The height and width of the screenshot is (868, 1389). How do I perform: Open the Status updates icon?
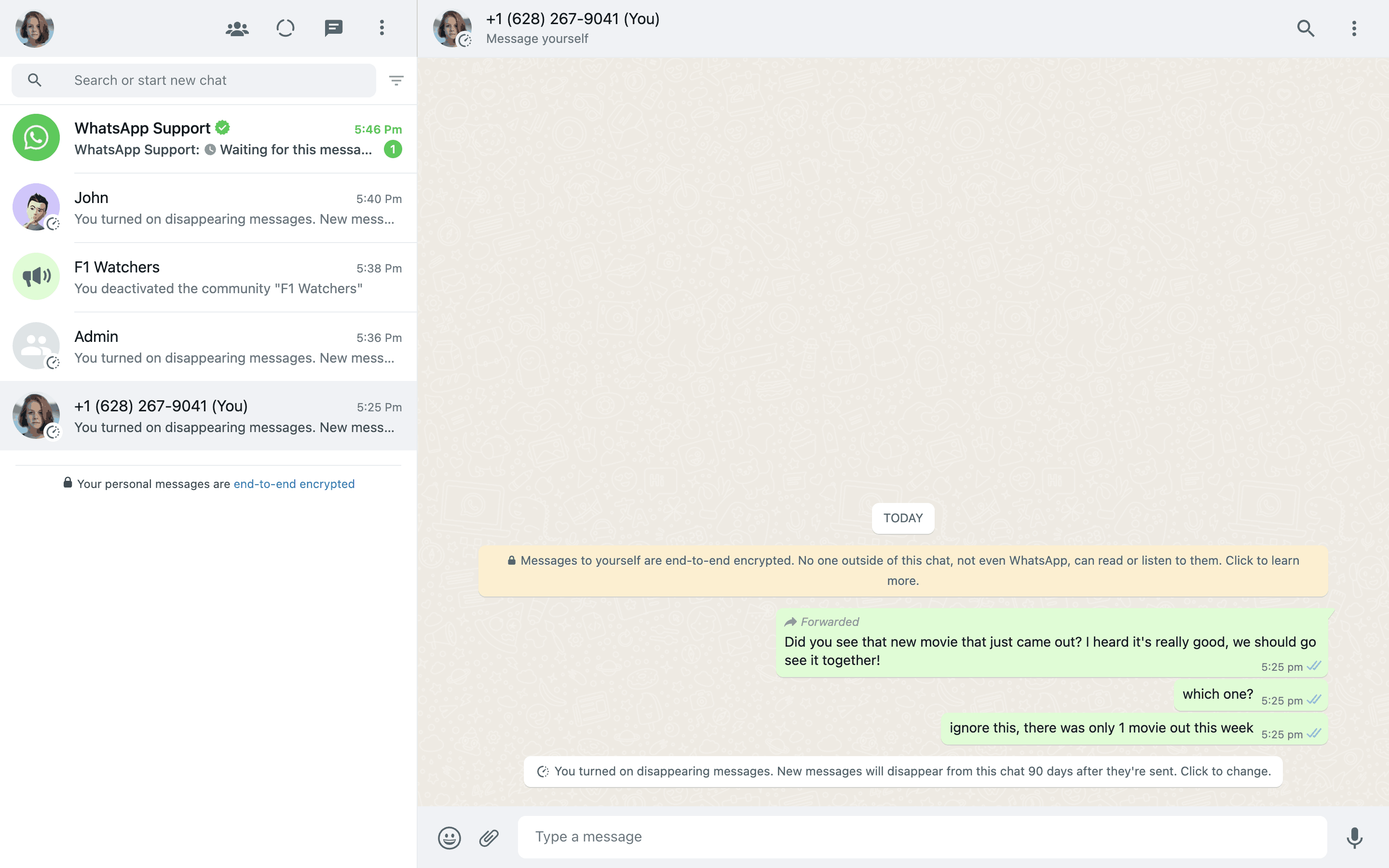pos(285,28)
